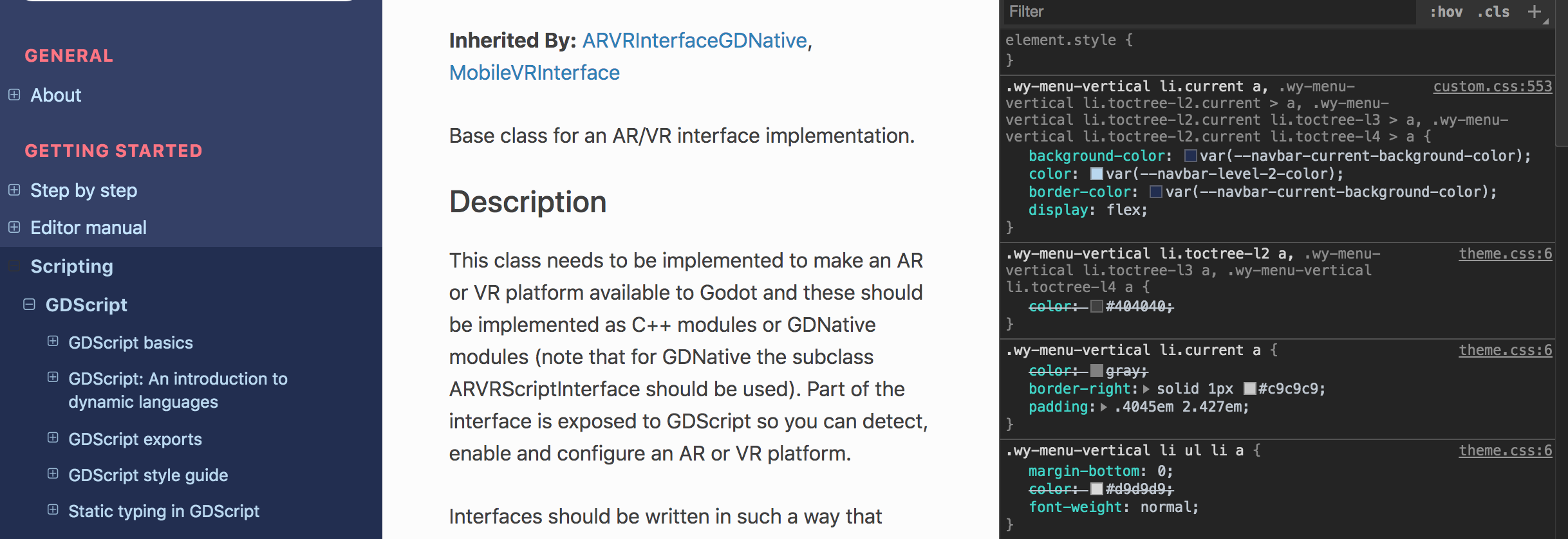Open custom.css line 553 source link
Screen dimensions: 1568x539
tap(1493, 86)
